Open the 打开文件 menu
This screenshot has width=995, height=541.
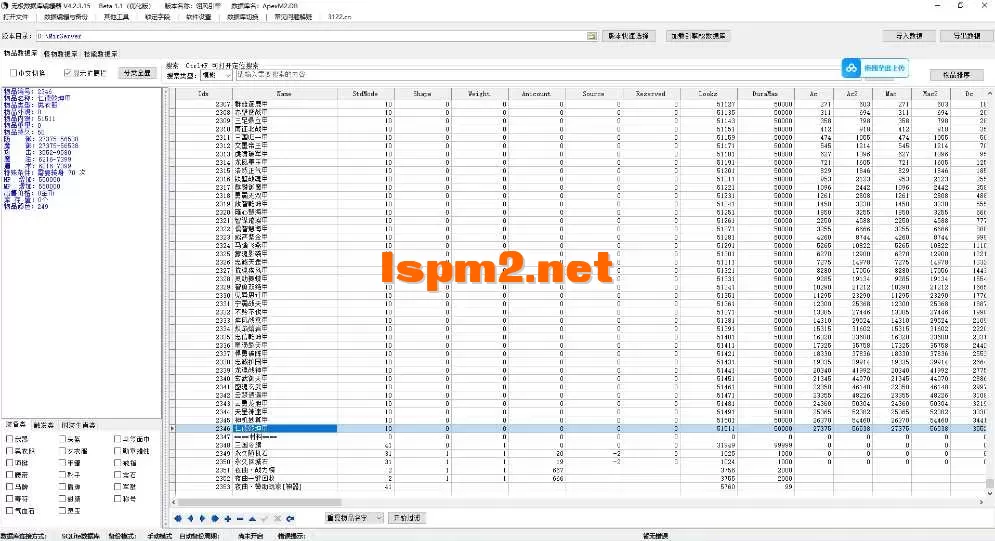[x=15, y=17]
